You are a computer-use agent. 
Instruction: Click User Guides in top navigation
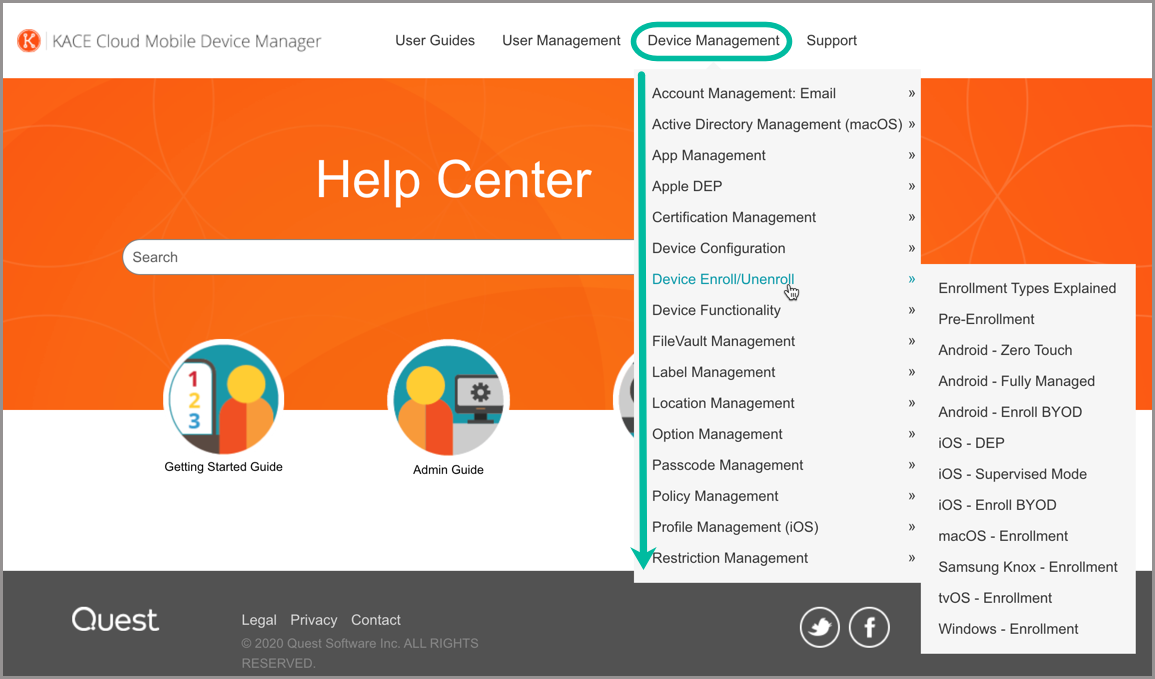pyautogui.click(x=435, y=41)
